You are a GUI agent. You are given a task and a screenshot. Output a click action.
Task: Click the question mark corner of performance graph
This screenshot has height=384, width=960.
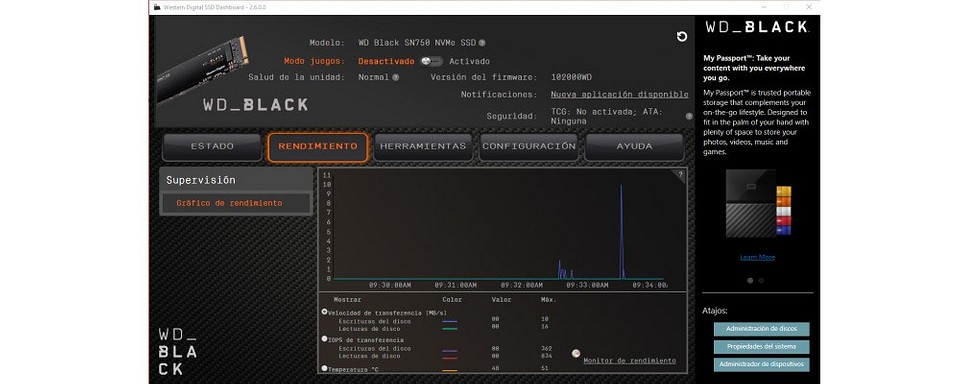pos(680,174)
